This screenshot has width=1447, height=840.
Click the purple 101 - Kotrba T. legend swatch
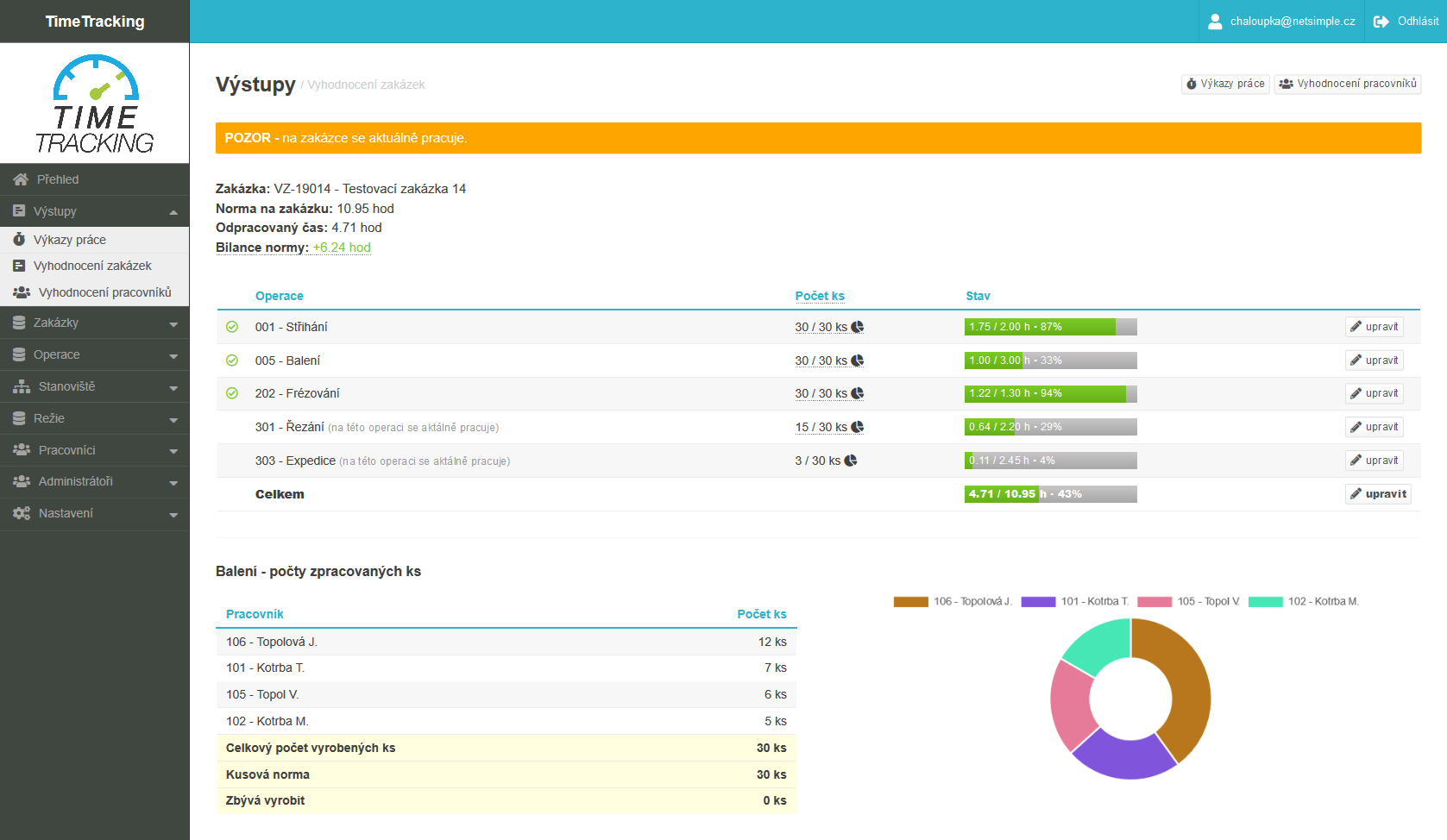(x=1039, y=602)
